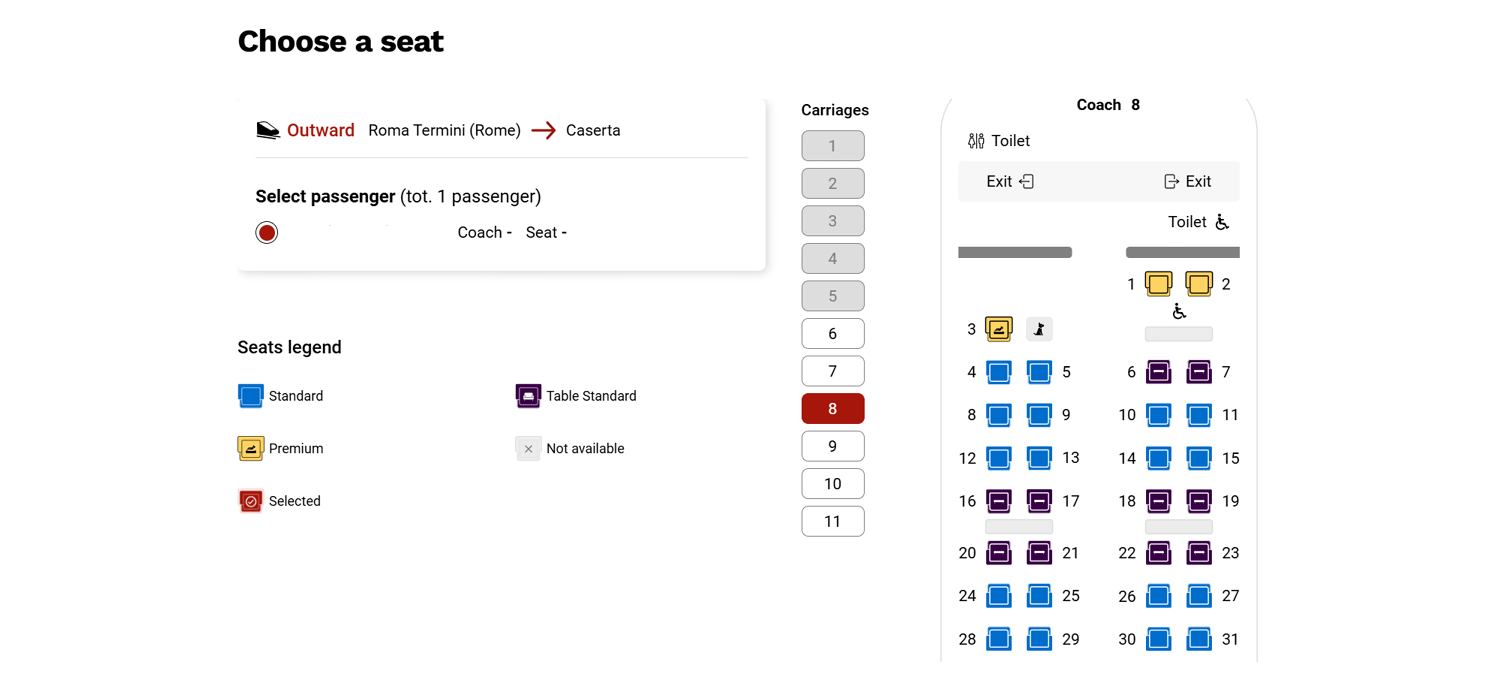The height and width of the screenshot is (700, 1500).
Task: Choose standard seat 13
Action: (1039, 458)
